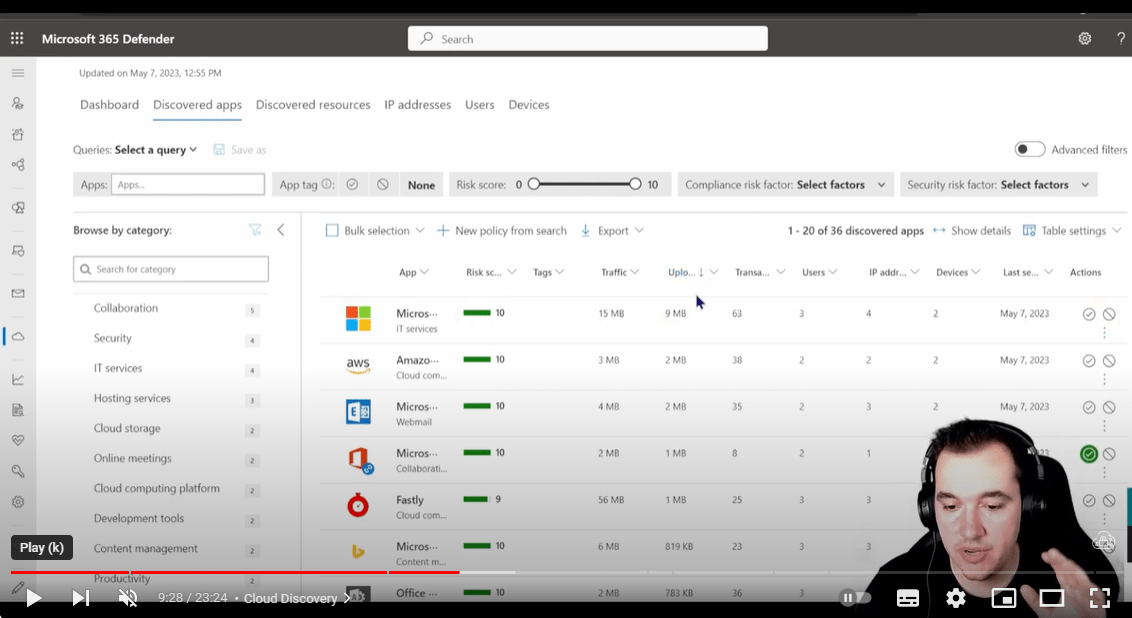Toggle the video autoplay switch

click(x=855, y=597)
